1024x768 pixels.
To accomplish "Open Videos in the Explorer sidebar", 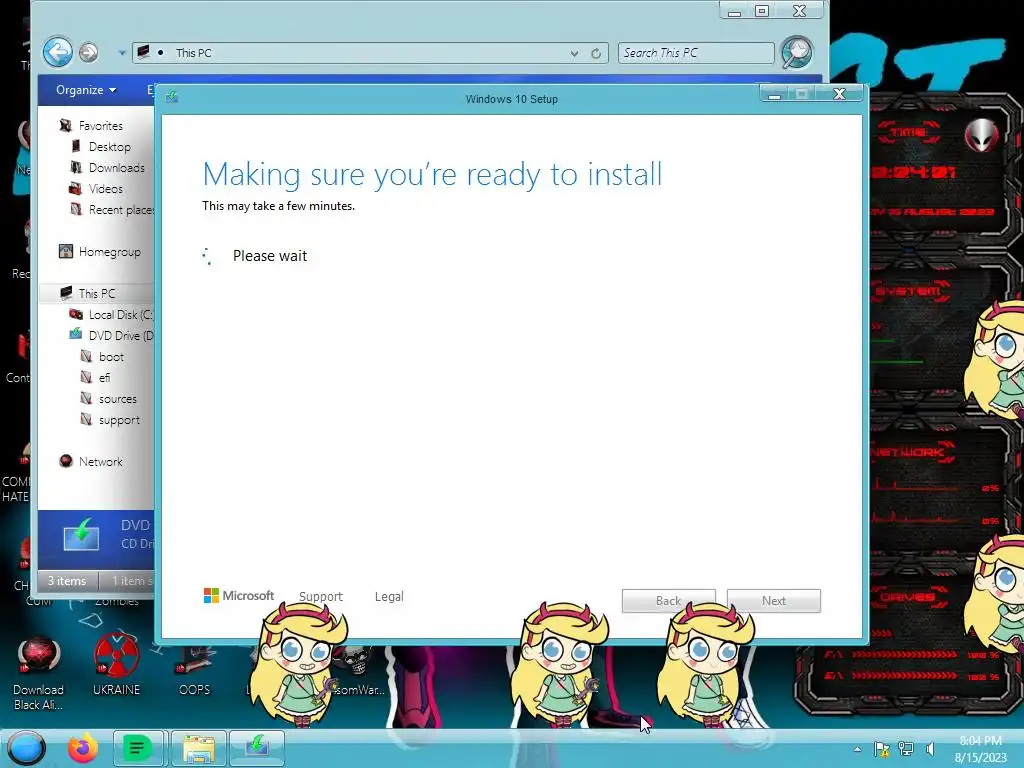I will pyautogui.click(x=106, y=189).
